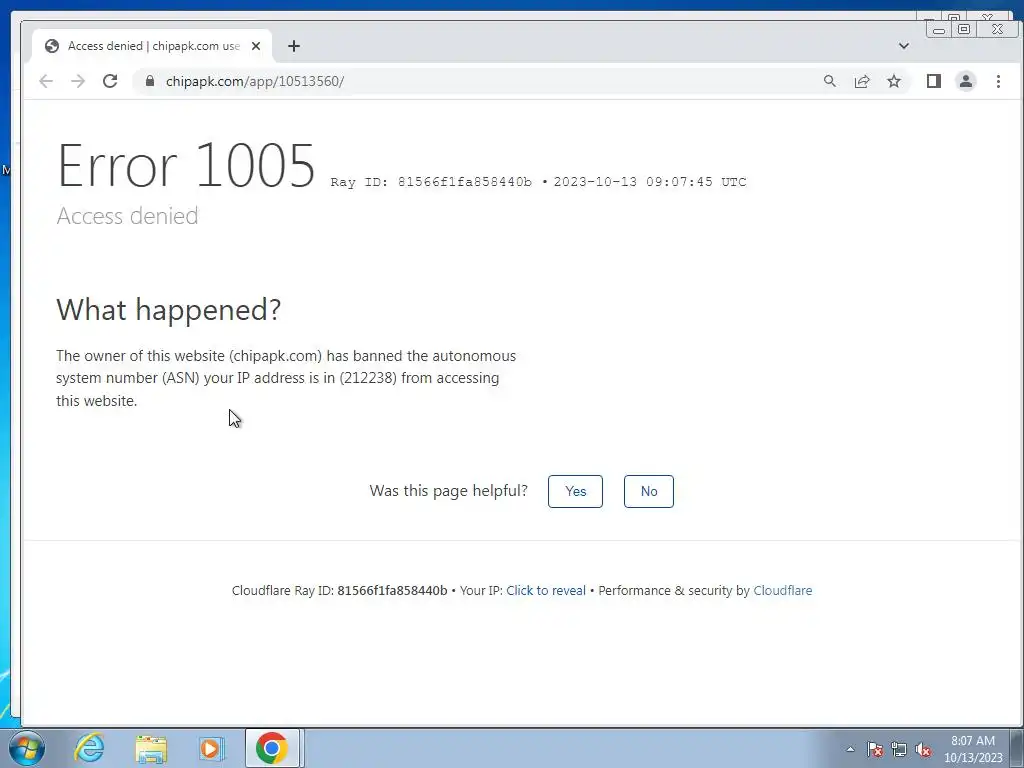
Task: Open the network status tray icon
Action: click(x=899, y=749)
